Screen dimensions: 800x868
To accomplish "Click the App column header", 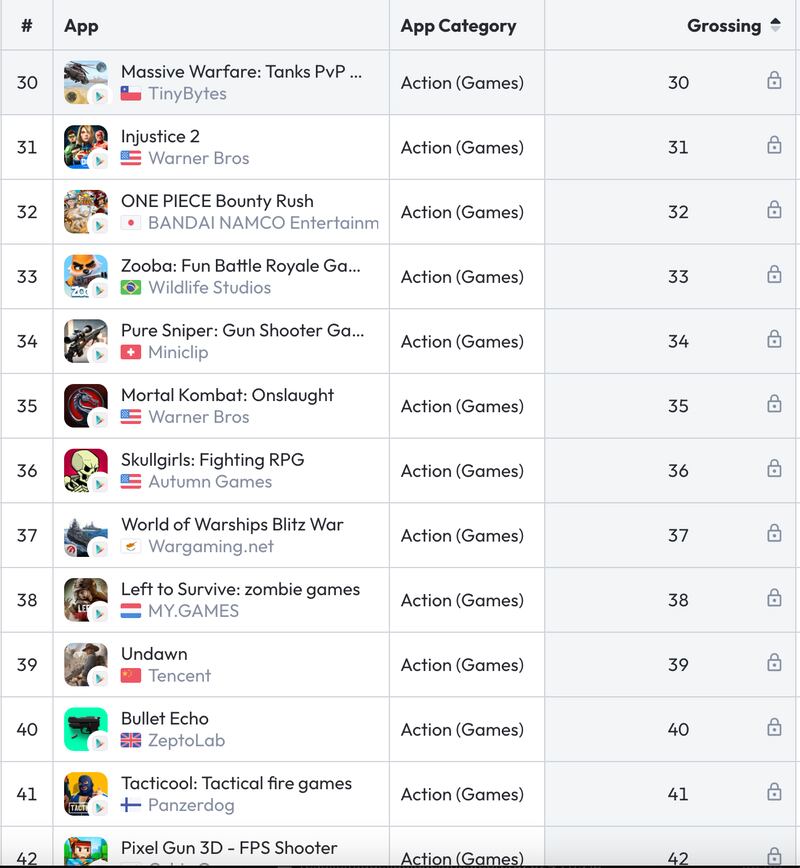I will tap(81, 26).
